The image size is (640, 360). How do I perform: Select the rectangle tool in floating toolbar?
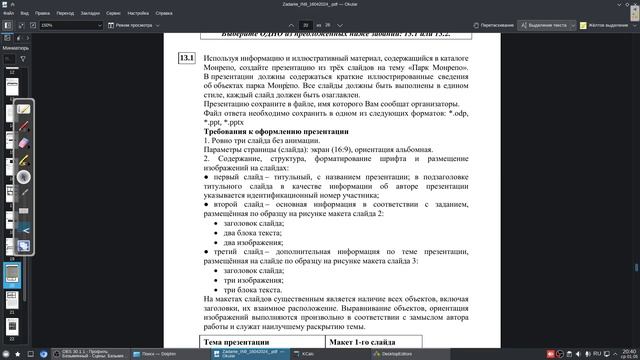coord(24,211)
